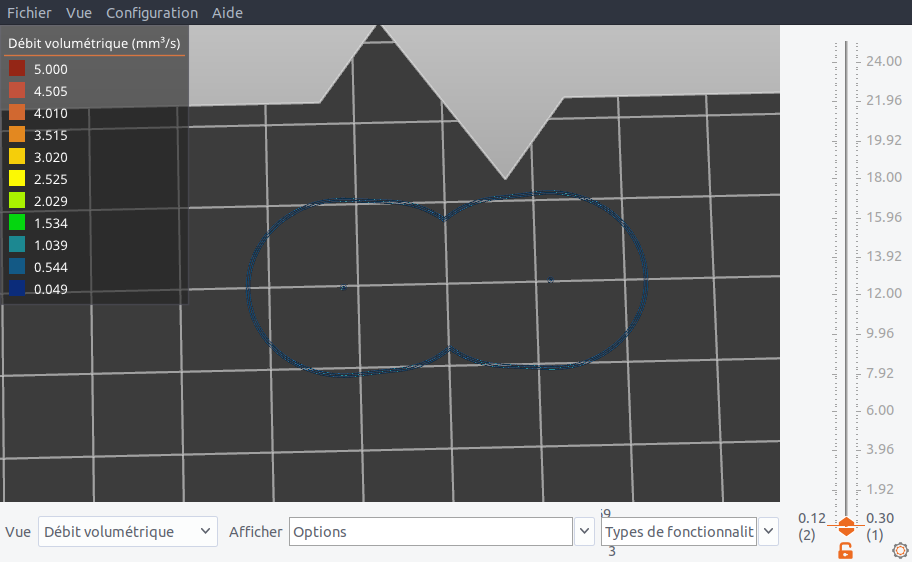The width and height of the screenshot is (912, 562).
Task: Click the green 1.534 legend swatch
Action: (17, 223)
